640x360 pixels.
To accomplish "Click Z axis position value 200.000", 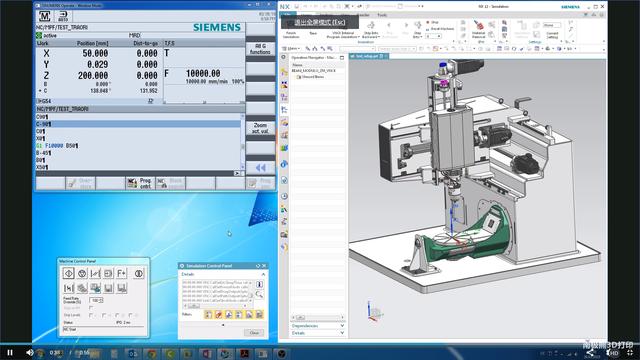I will click(93, 76).
